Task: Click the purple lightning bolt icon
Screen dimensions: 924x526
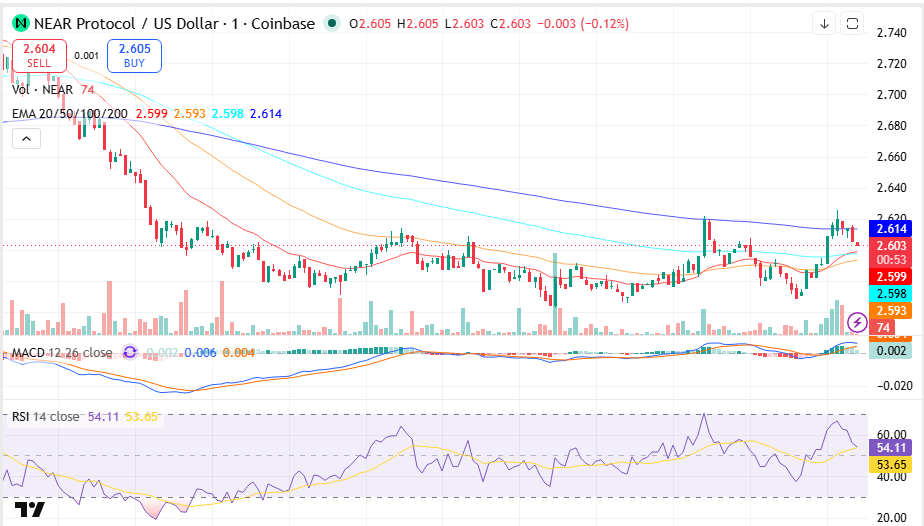Action: coord(857,322)
